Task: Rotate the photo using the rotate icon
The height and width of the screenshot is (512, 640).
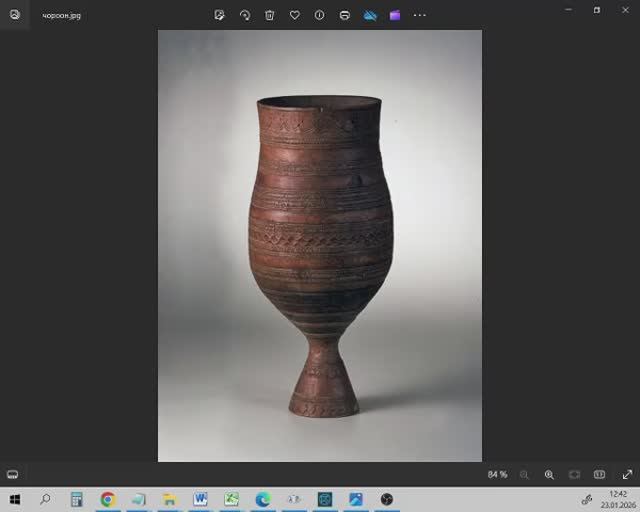Action: [245, 15]
